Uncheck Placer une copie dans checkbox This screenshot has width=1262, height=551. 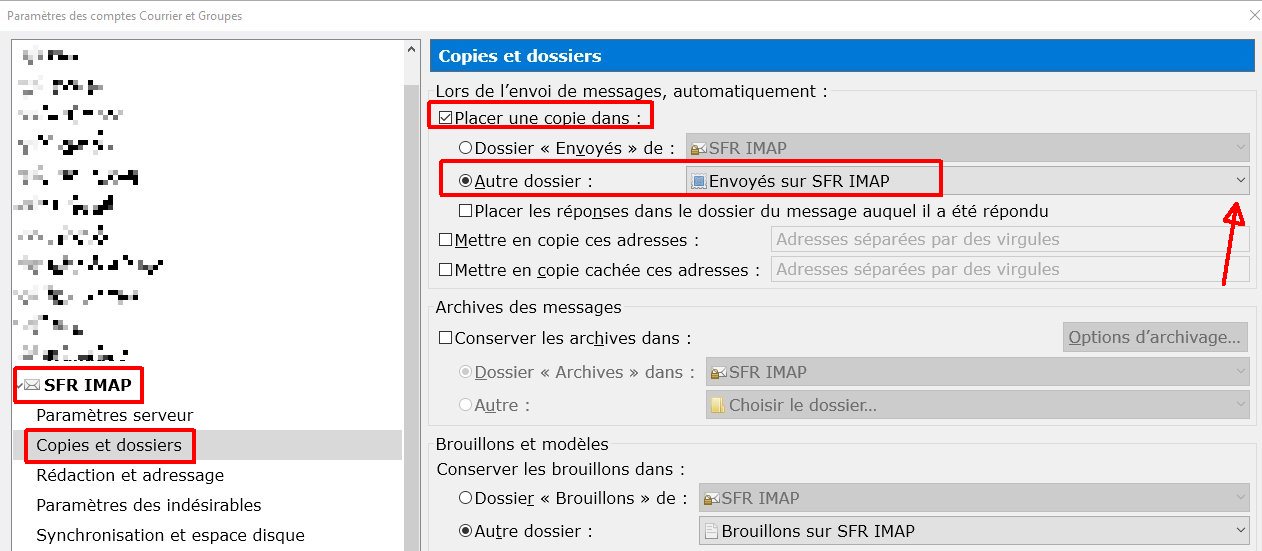pos(446,118)
